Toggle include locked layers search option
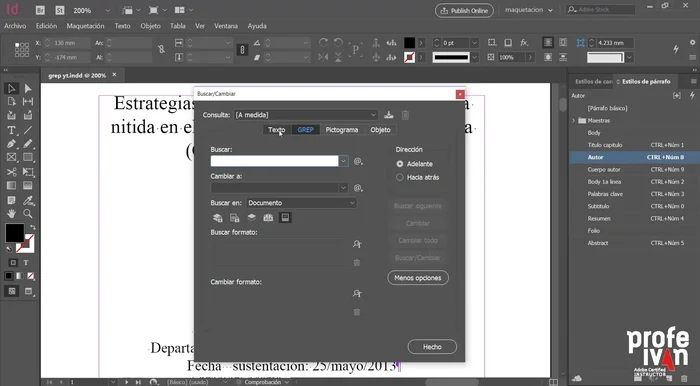Screen dimensions: 700x386 pyautogui.click(x=217, y=218)
